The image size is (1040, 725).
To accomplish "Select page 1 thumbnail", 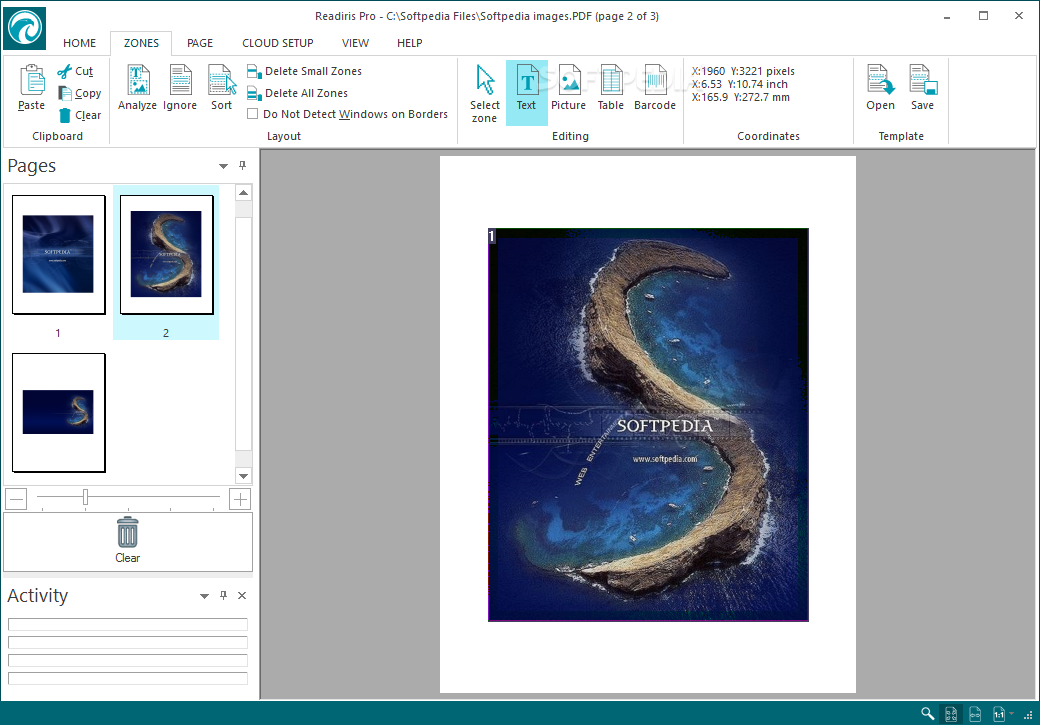I will [x=58, y=254].
